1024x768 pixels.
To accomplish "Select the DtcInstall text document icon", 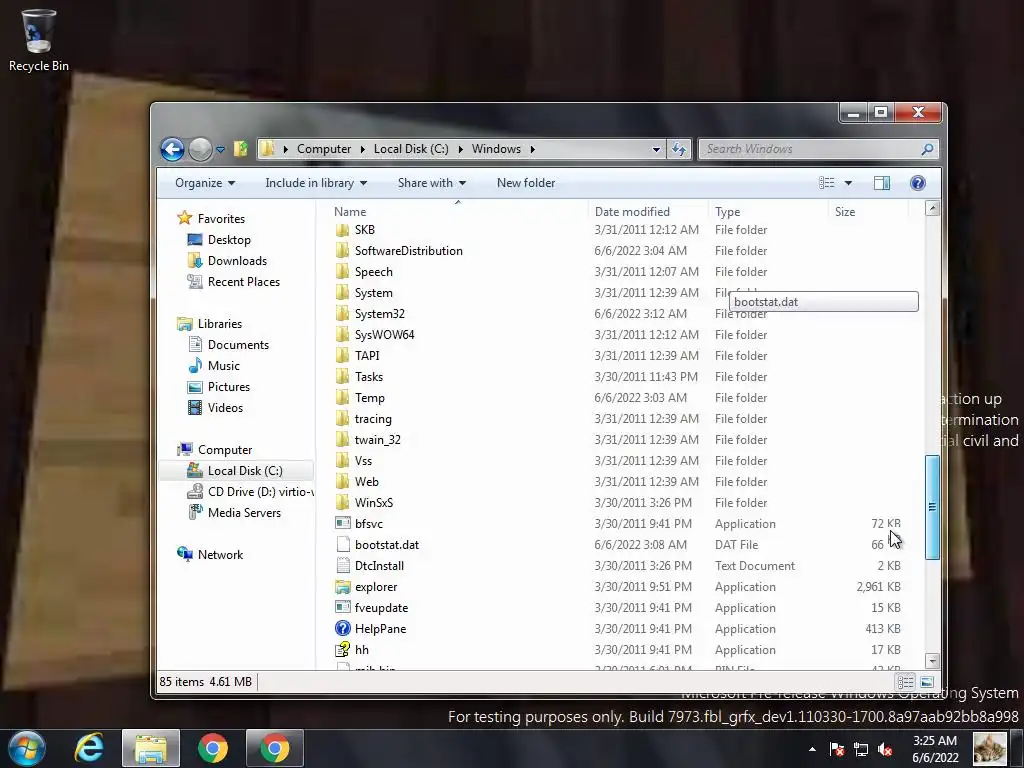I will [x=342, y=566].
